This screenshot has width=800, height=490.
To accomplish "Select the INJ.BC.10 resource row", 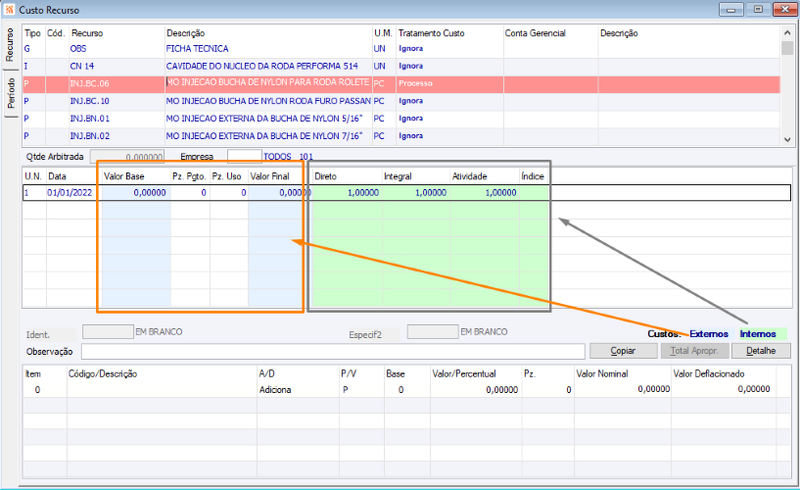I will [402, 101].
